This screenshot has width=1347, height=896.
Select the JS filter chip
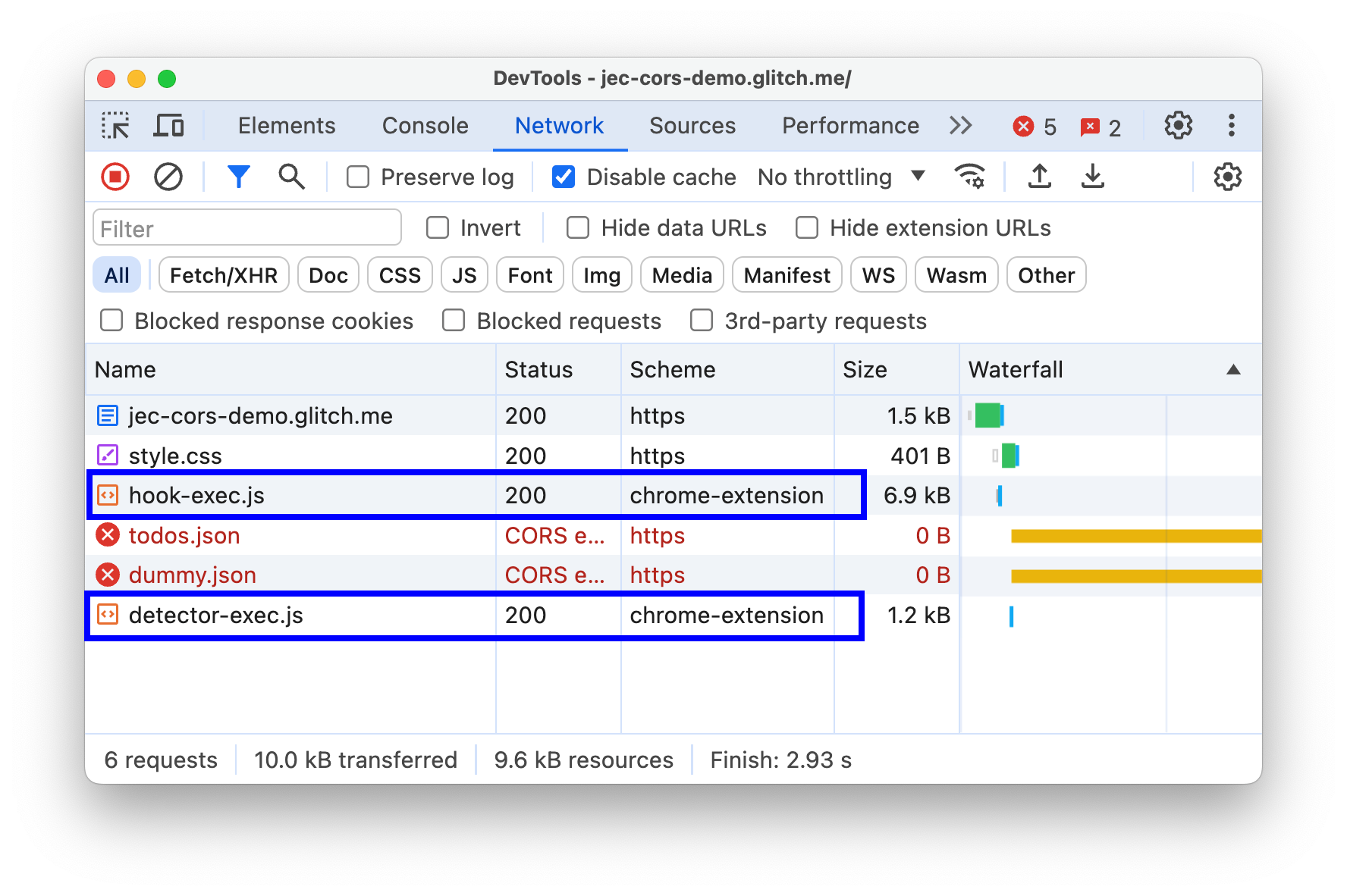click(x=463, y=274)
